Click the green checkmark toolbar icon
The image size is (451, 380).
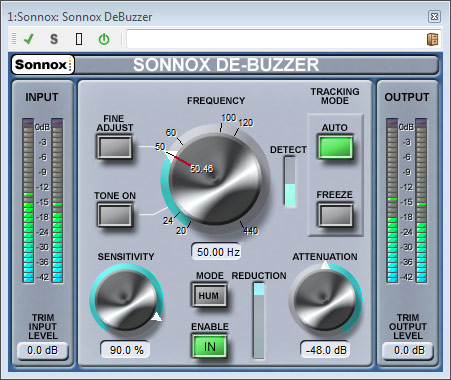29,39
